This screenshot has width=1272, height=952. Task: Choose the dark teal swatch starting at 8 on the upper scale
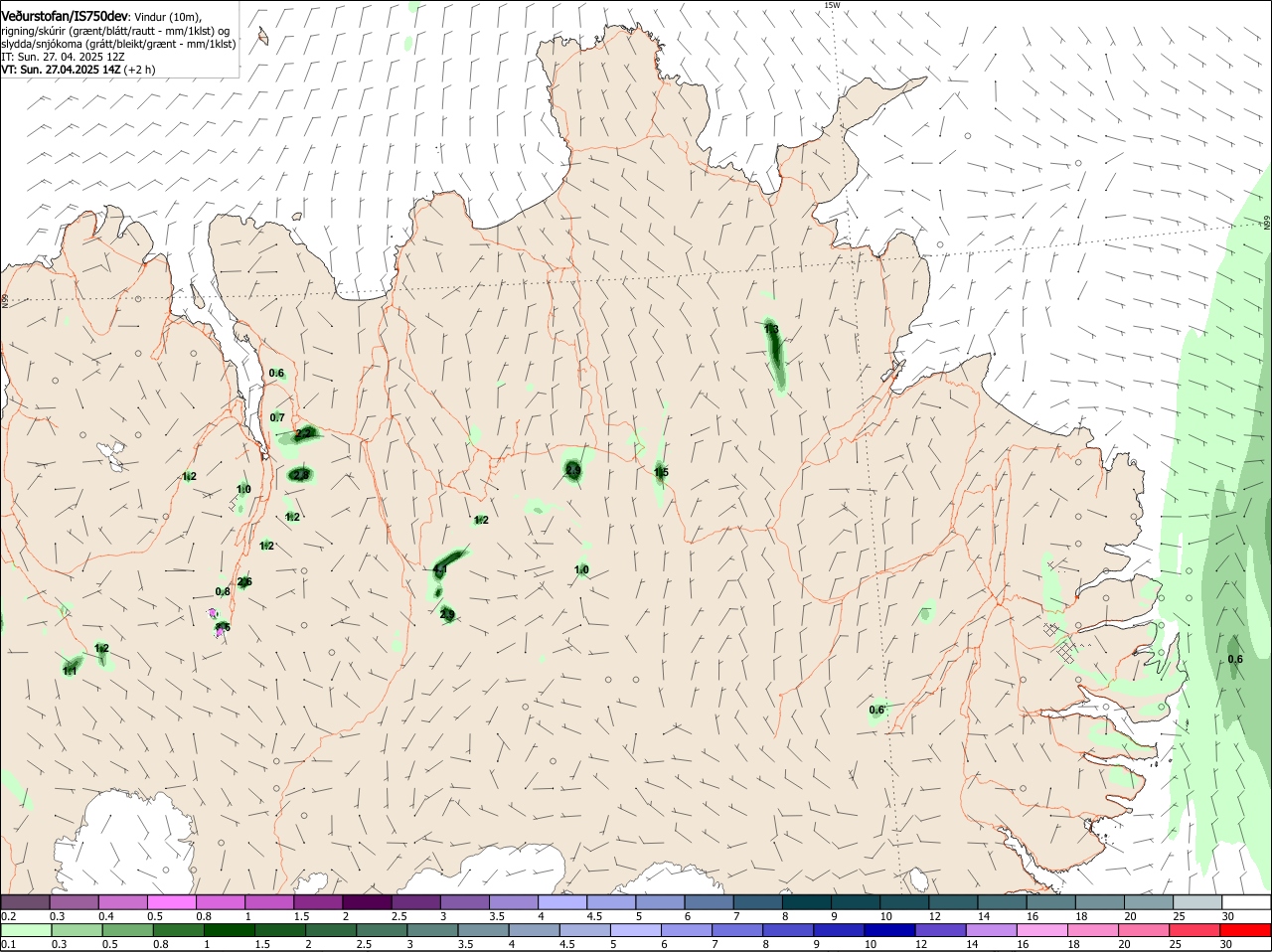pyautogui.click(x=807, y=902)
